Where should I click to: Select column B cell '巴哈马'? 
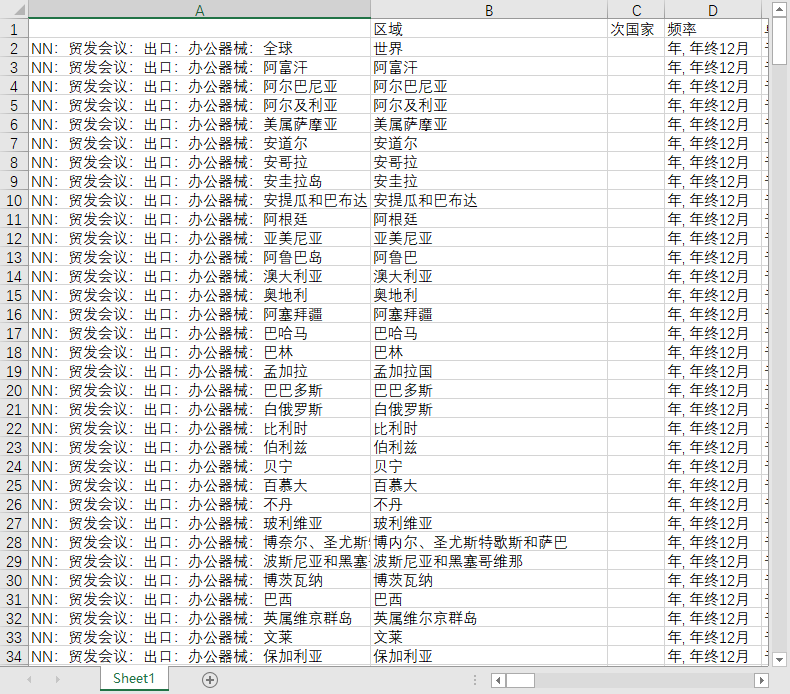pos(489,333)
